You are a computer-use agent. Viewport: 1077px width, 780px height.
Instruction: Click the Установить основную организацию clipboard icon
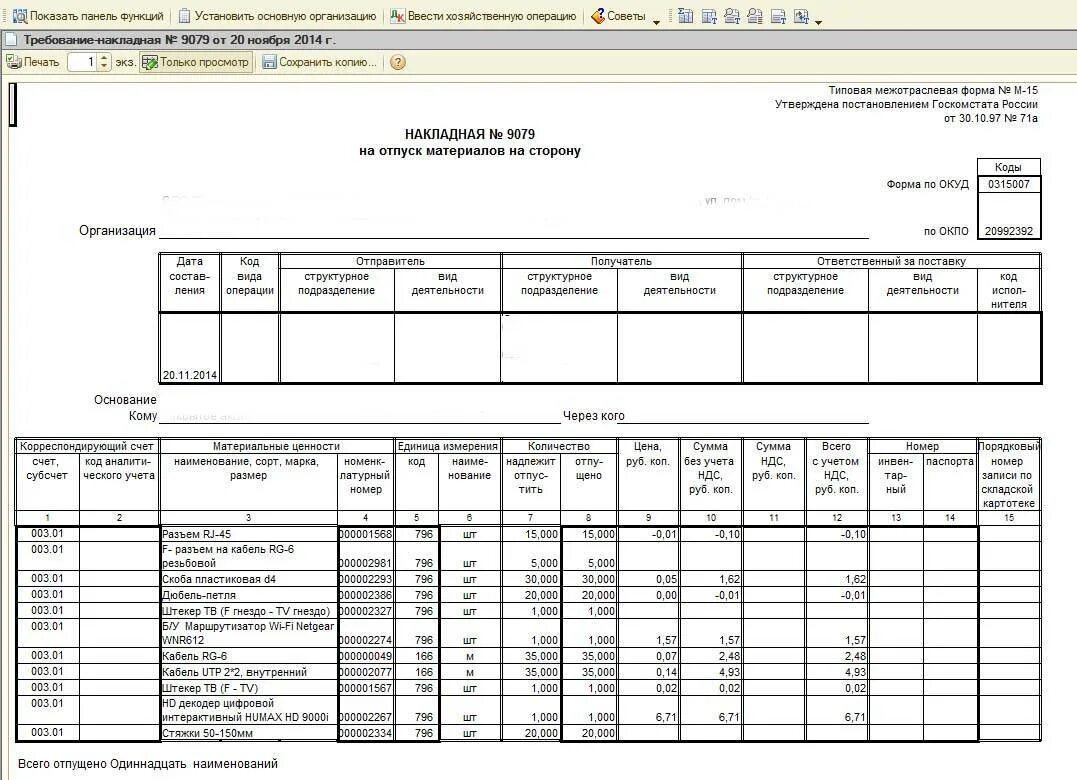tap(184, 16)
